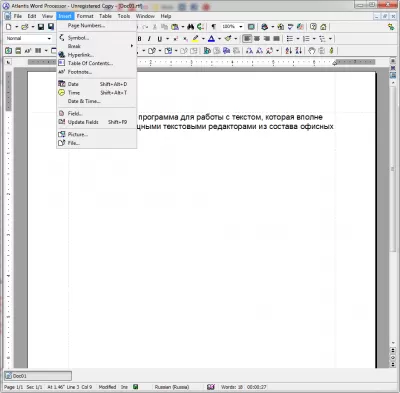Click the vertical scrollbar track
Image resolution: width=400 pixels, height=393 pixels.
pyautogui.click(x=393, y=213)
